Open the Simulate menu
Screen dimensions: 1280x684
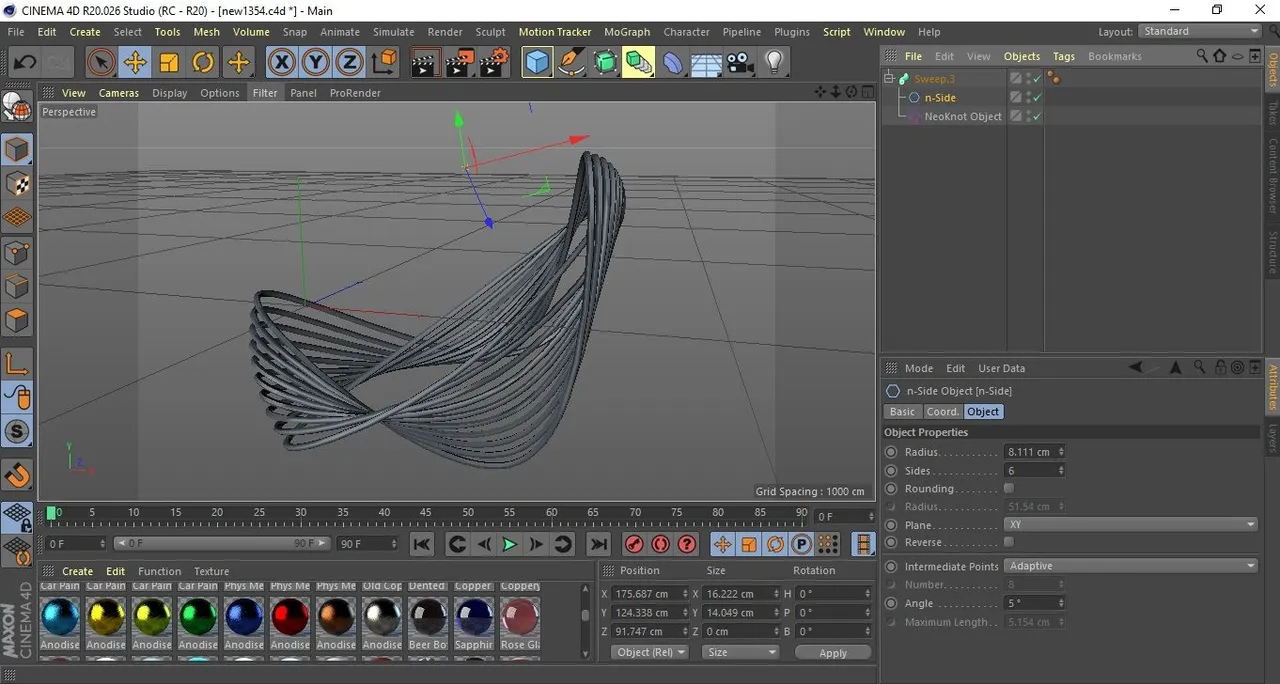[x=394, y=32]
